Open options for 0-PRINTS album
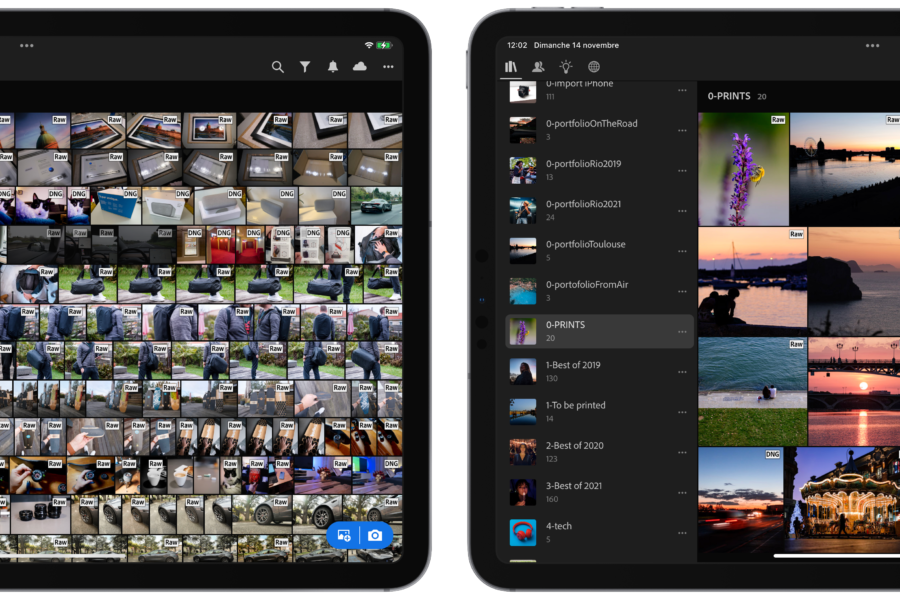900x600 pixels. coord(682,331)
